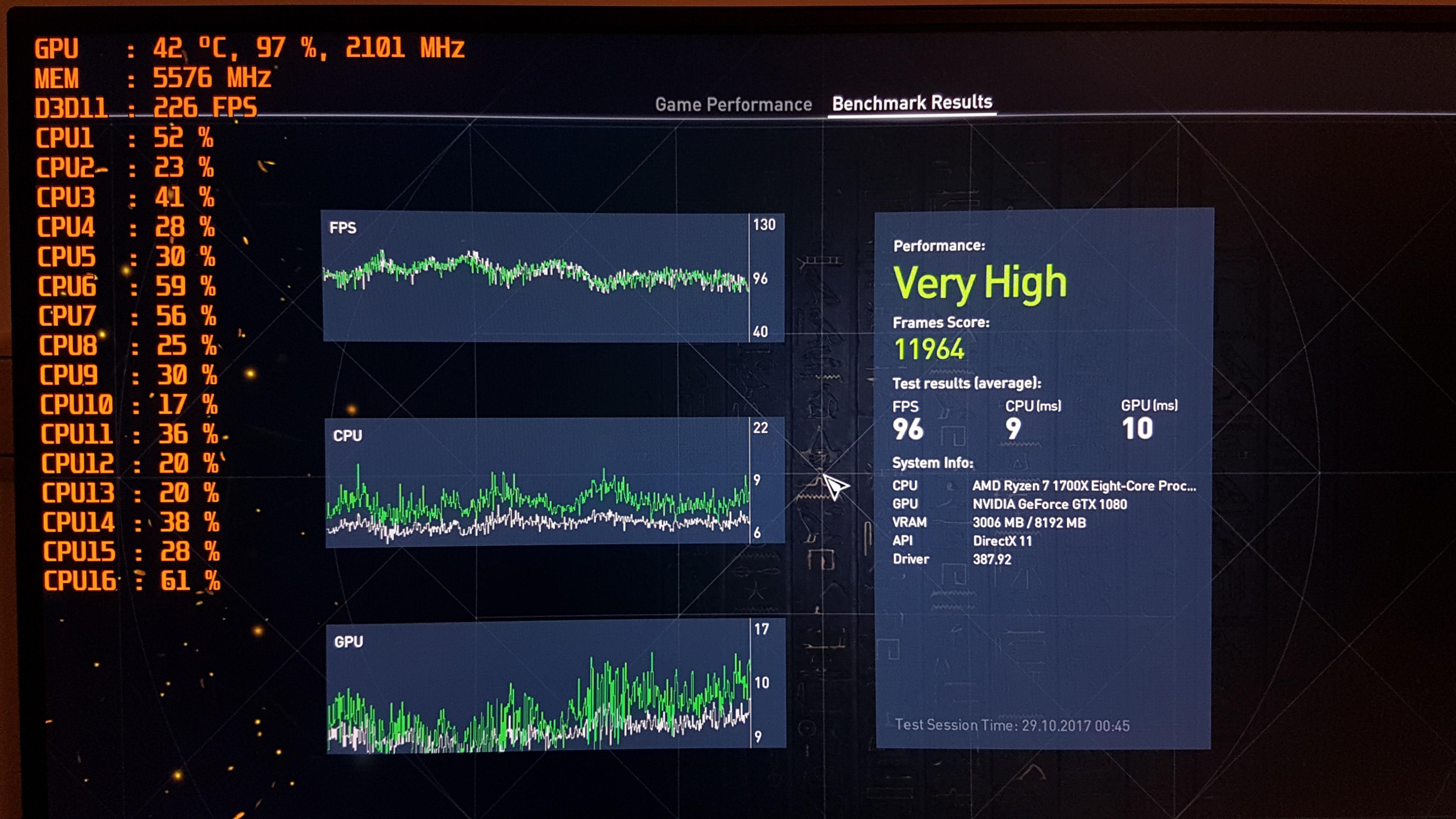Viewport: 1456px width, 819px height.
Task: Click the average FPS value 96
Action: [x=908, y=429]
